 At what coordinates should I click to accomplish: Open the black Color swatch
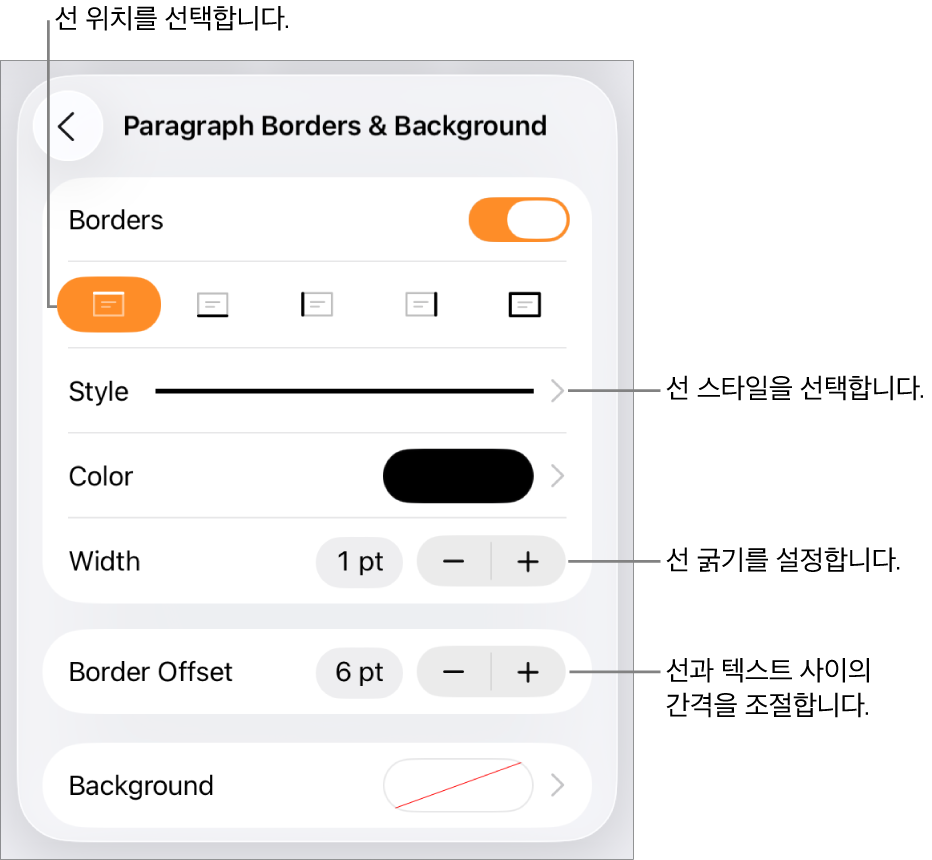pos(458,476)
